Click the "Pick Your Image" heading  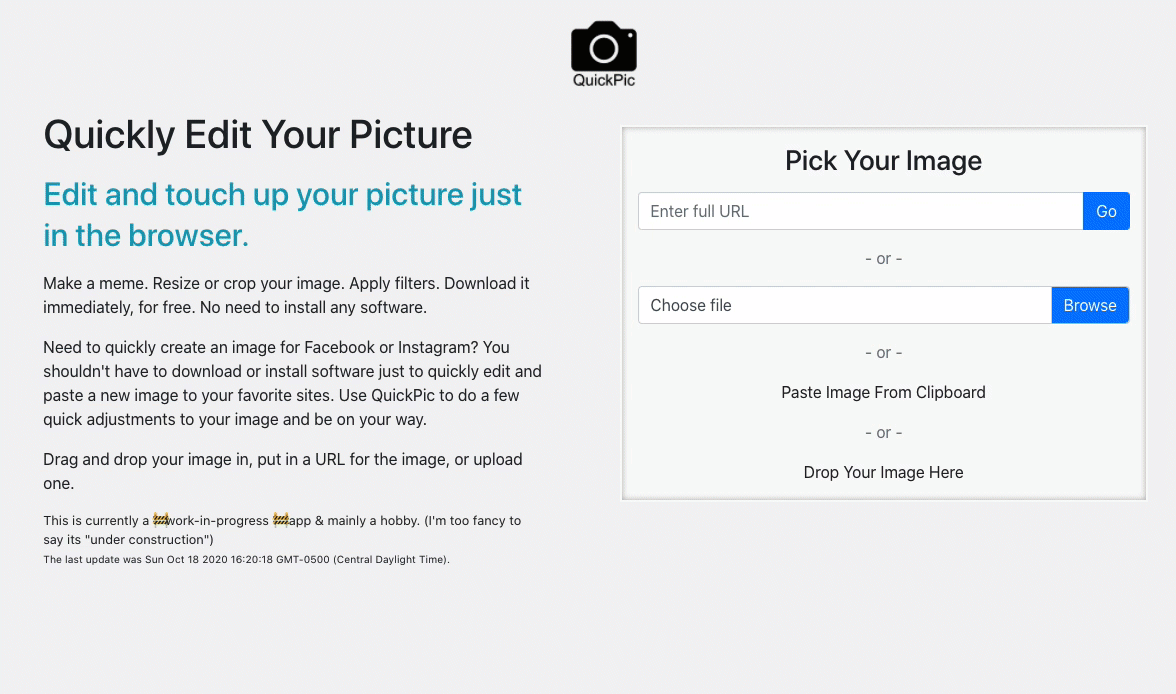tap(884, 161)
